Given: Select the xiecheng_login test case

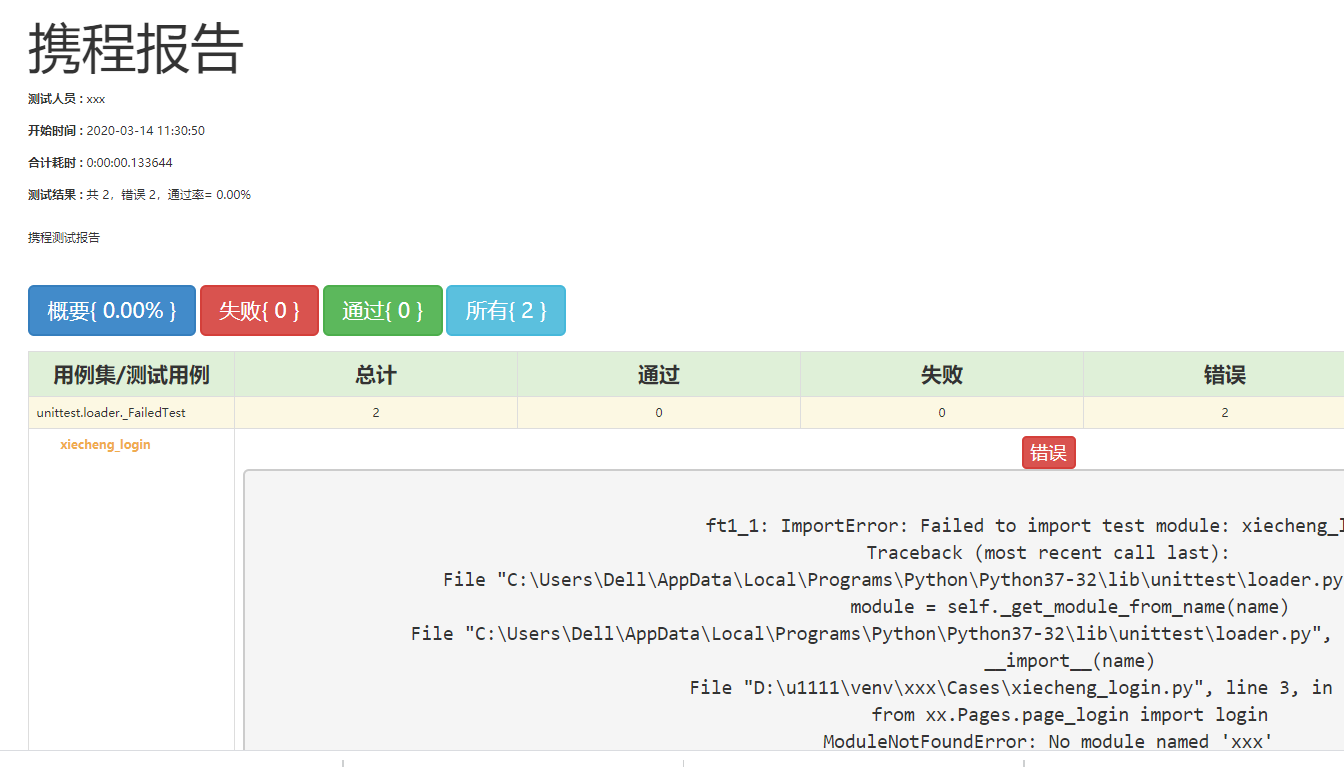Looking at the screenshot, I should (x=105, y=445).
